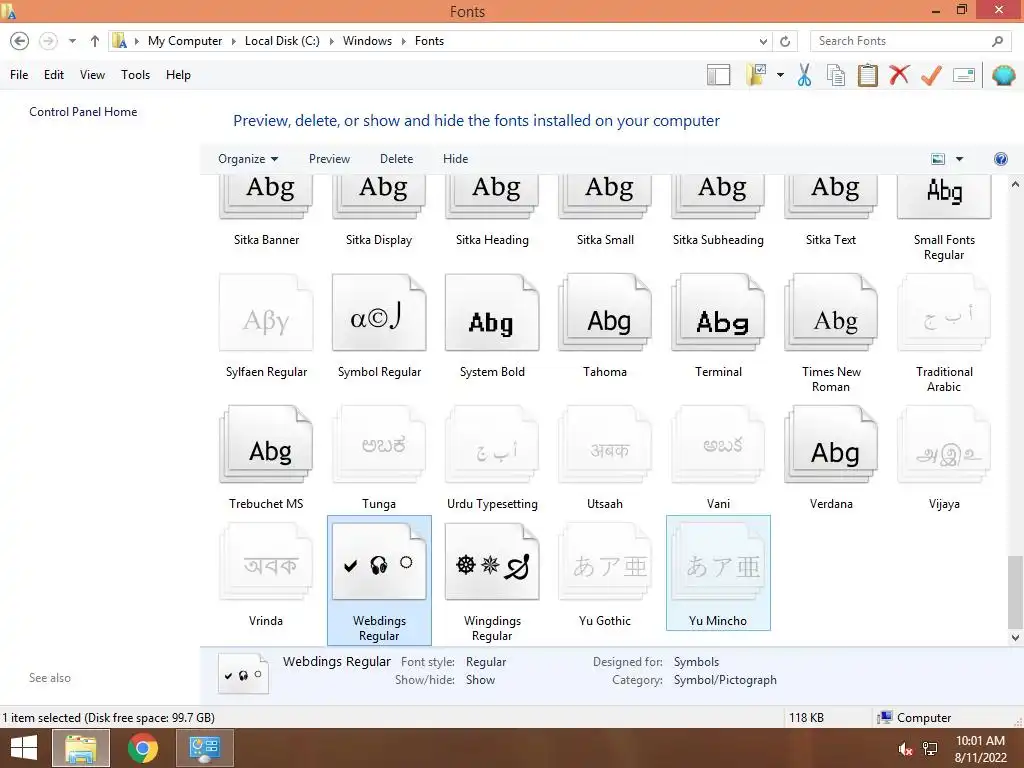Click the Cut scissors icon
The height and width of the screenshot is (768, 1024).
click(805, 75)
